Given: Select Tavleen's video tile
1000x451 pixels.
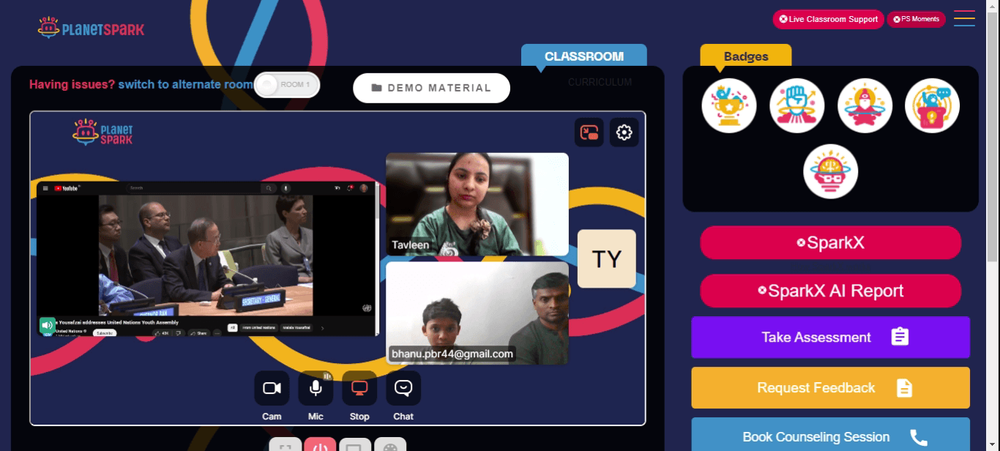Looking at the screenshot, I should [477, 204].
